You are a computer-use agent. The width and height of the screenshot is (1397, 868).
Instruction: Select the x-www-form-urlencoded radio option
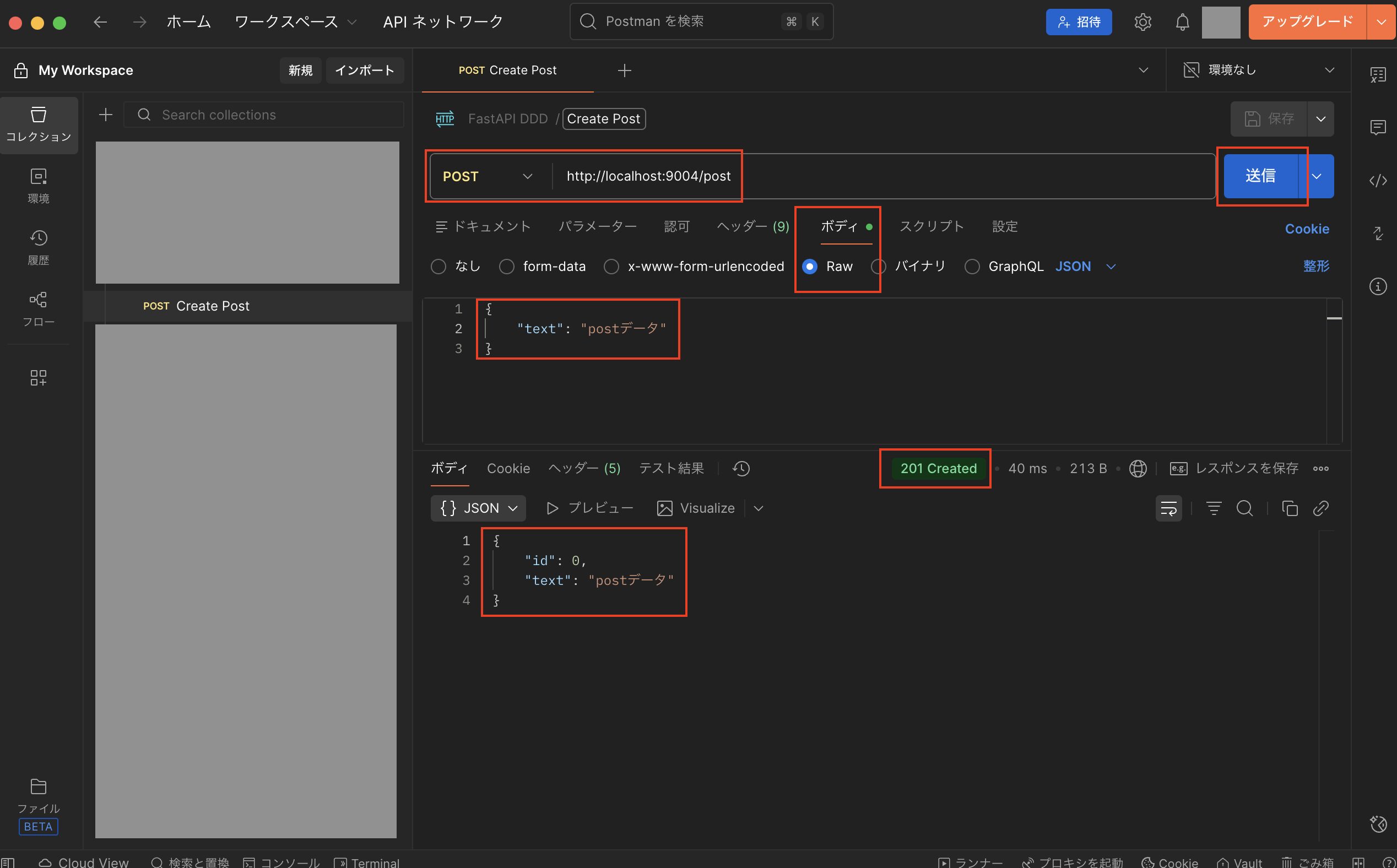(611, 267)
